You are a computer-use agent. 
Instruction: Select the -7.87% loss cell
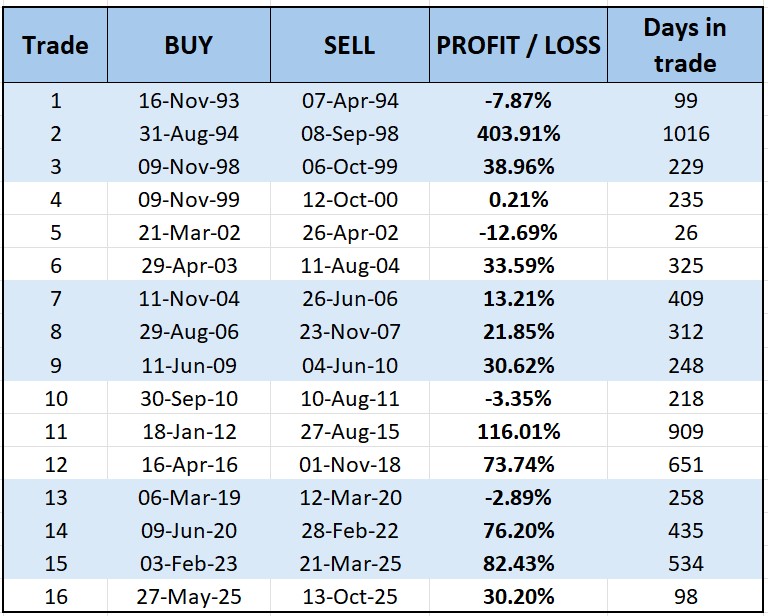pos(518,101)
